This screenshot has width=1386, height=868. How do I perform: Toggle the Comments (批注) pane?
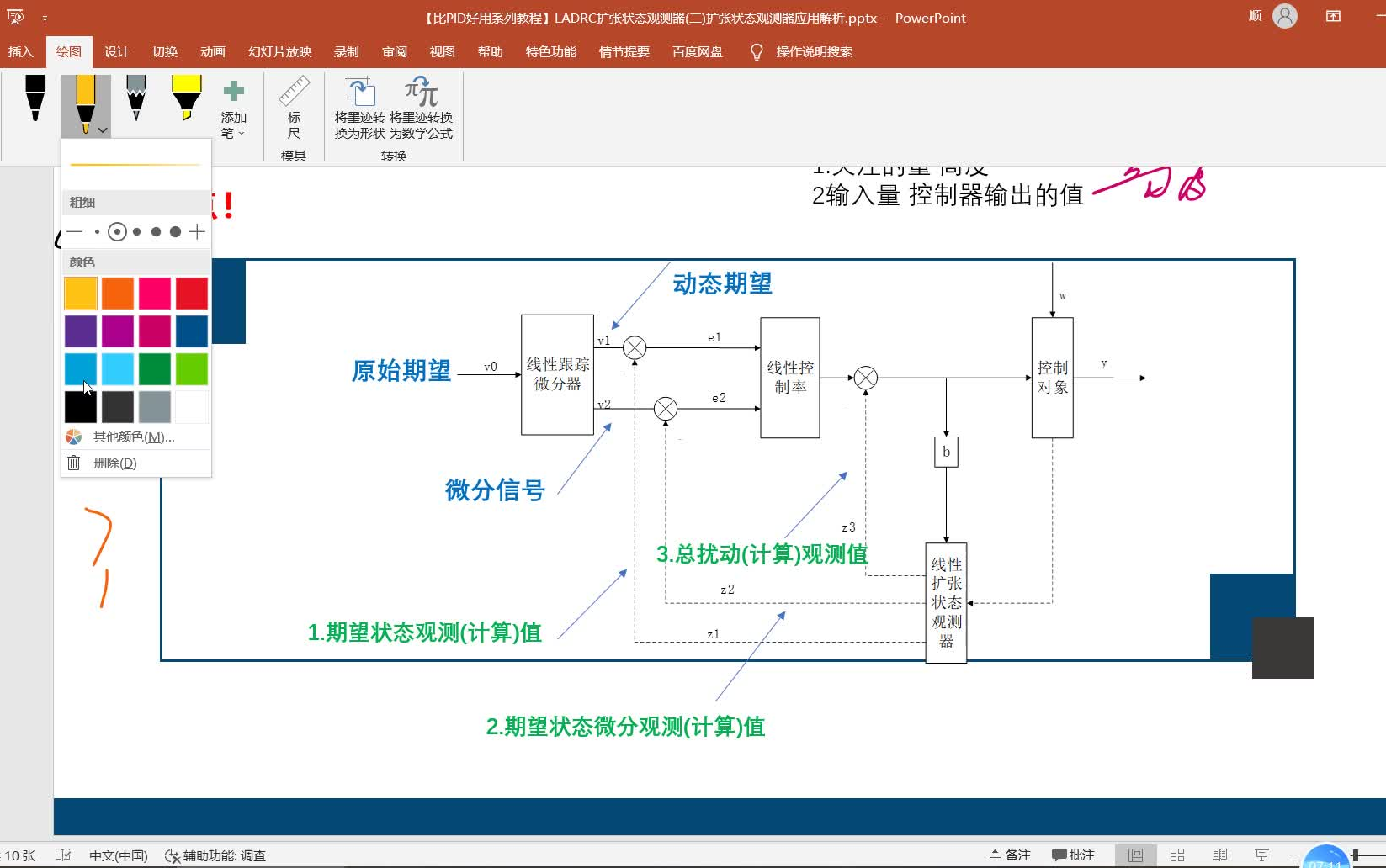coord(1074,855)
